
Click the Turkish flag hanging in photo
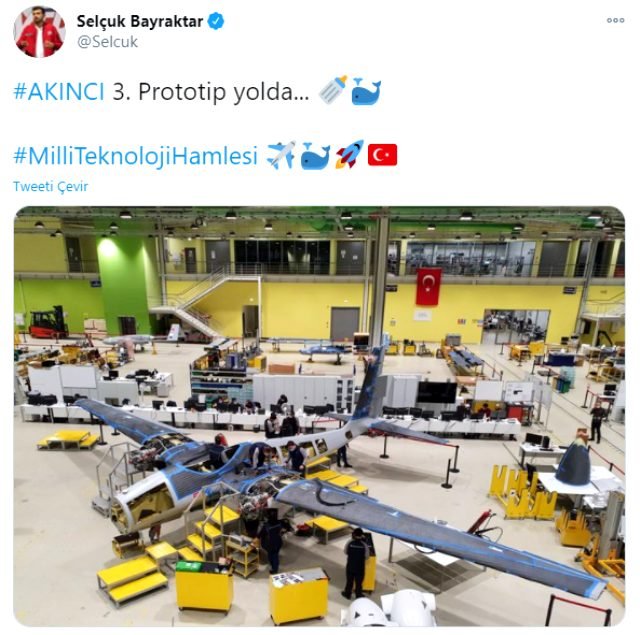click(429, 286)
